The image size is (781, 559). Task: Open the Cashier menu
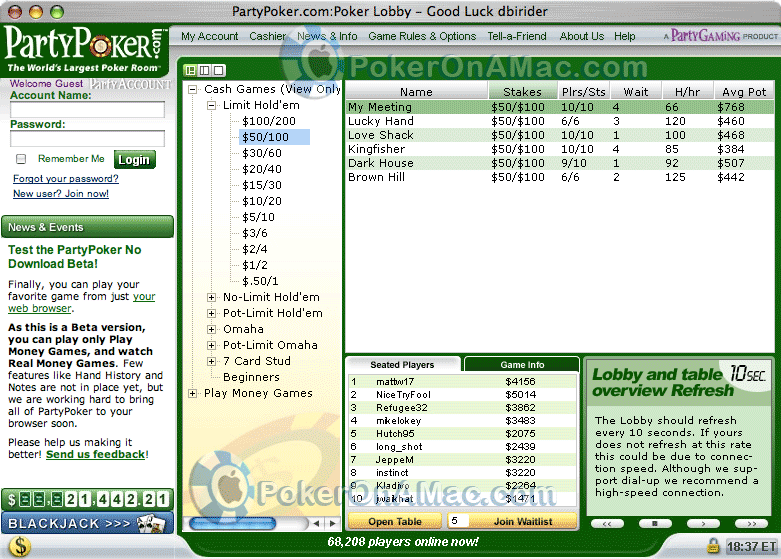point(267,36)
